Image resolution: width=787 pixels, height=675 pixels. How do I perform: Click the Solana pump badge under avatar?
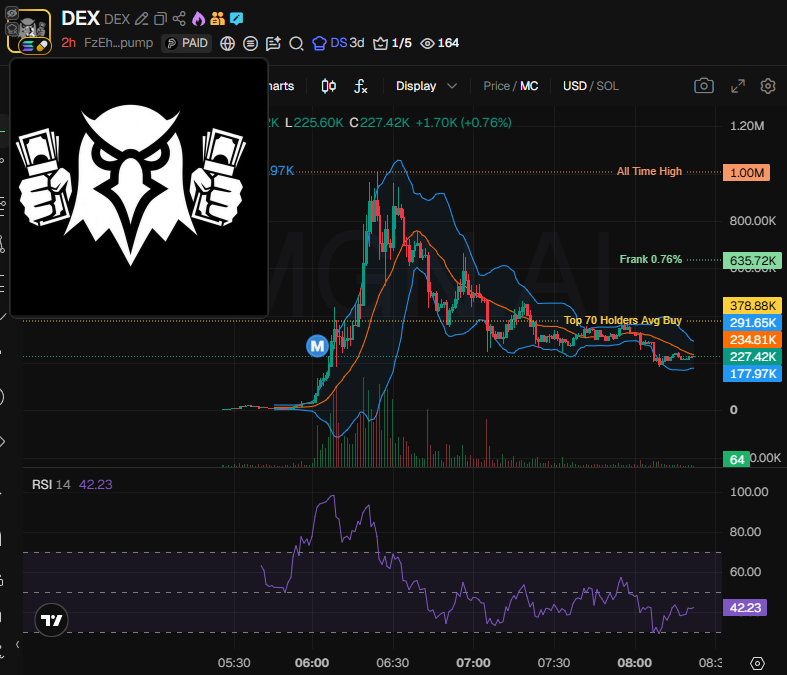click(x=35, y=46)
